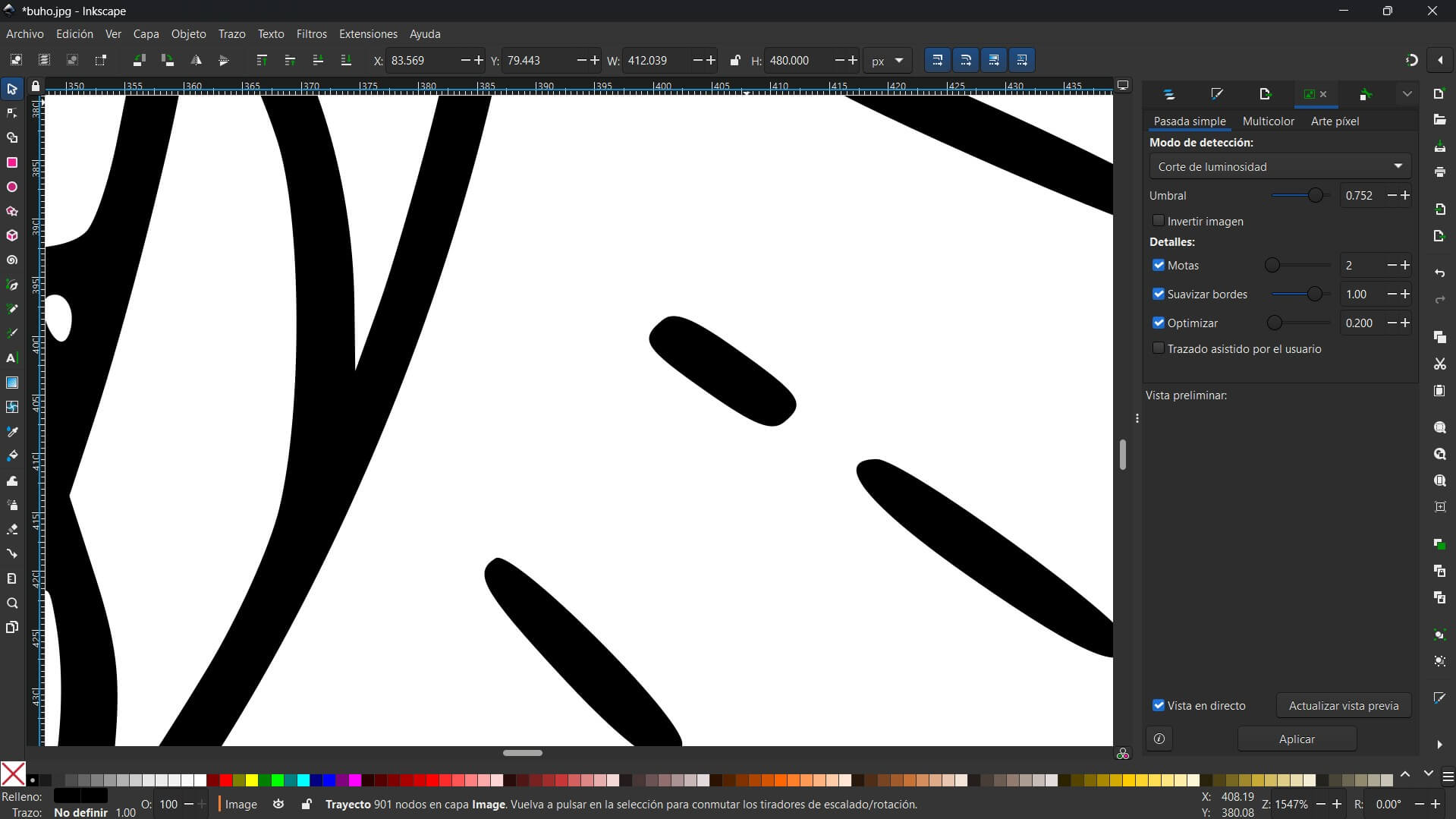
Task: Click Actualizar vista previa
Action: tap(1344, 705)
